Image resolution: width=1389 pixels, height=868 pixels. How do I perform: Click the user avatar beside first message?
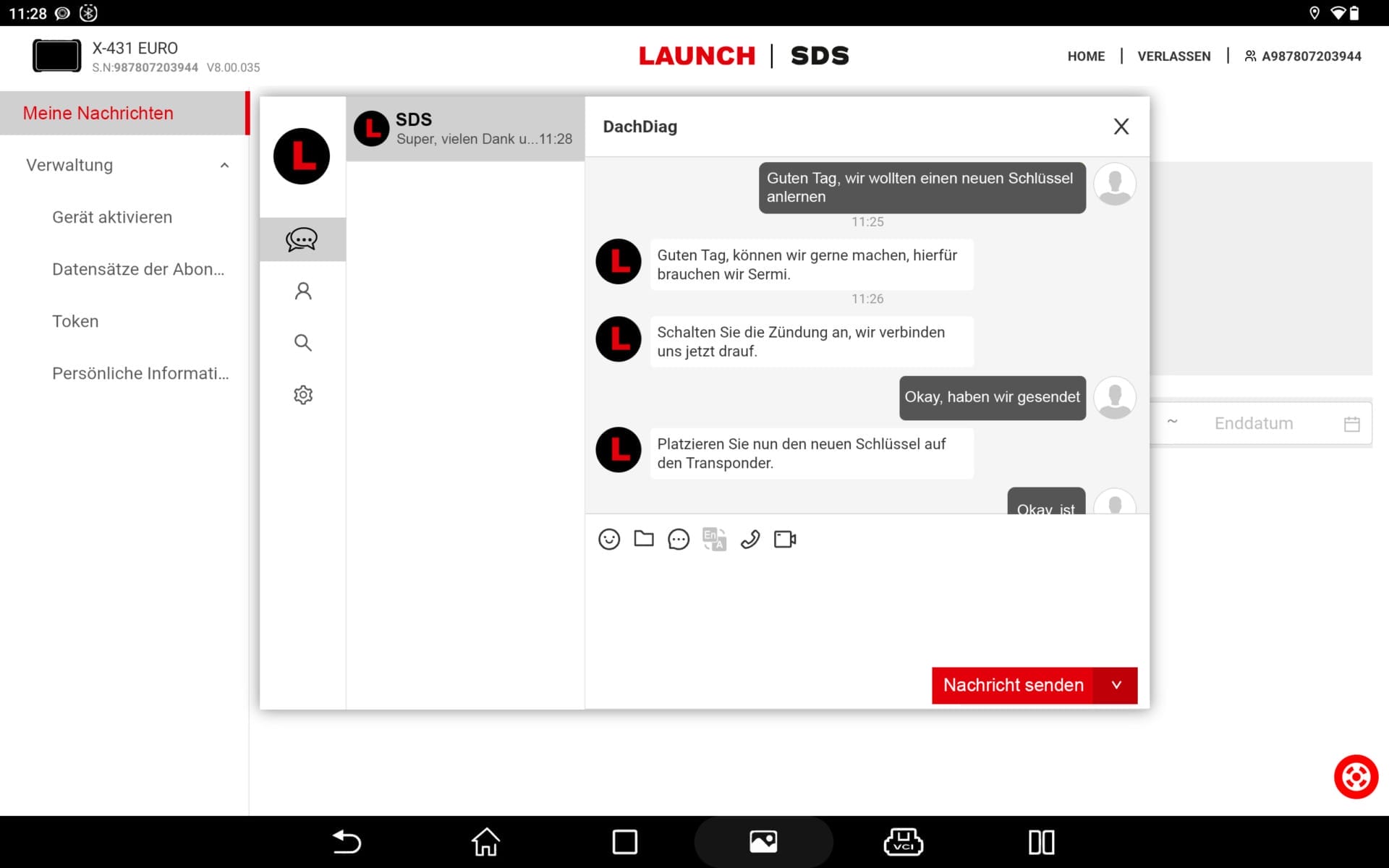pyautogui.click(x=1114, y=184)
